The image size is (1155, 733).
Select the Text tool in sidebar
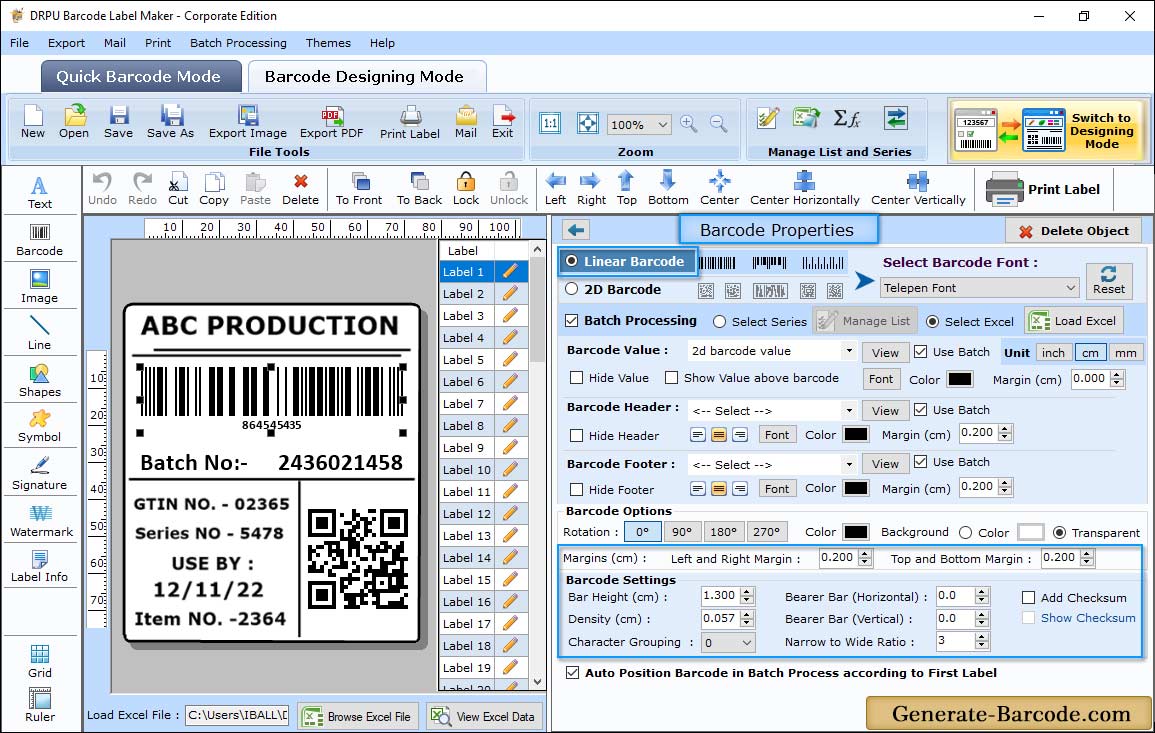pyautogui.click(x=40, y=193)
